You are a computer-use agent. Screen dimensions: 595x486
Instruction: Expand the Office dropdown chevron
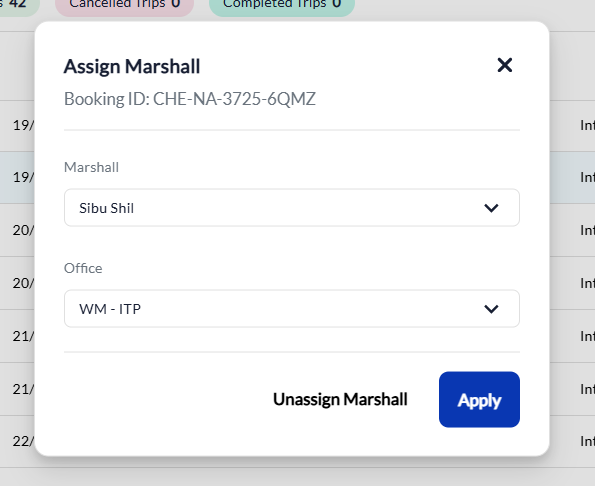coord(491,309)
